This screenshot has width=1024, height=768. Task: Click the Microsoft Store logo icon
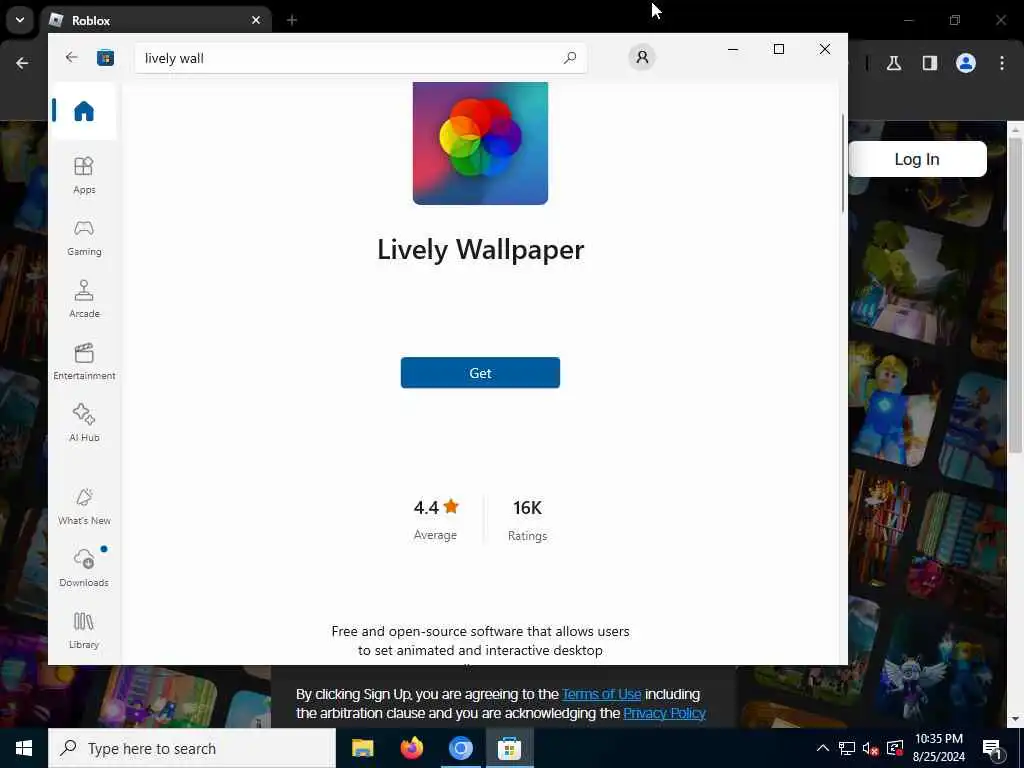(105, 58)
